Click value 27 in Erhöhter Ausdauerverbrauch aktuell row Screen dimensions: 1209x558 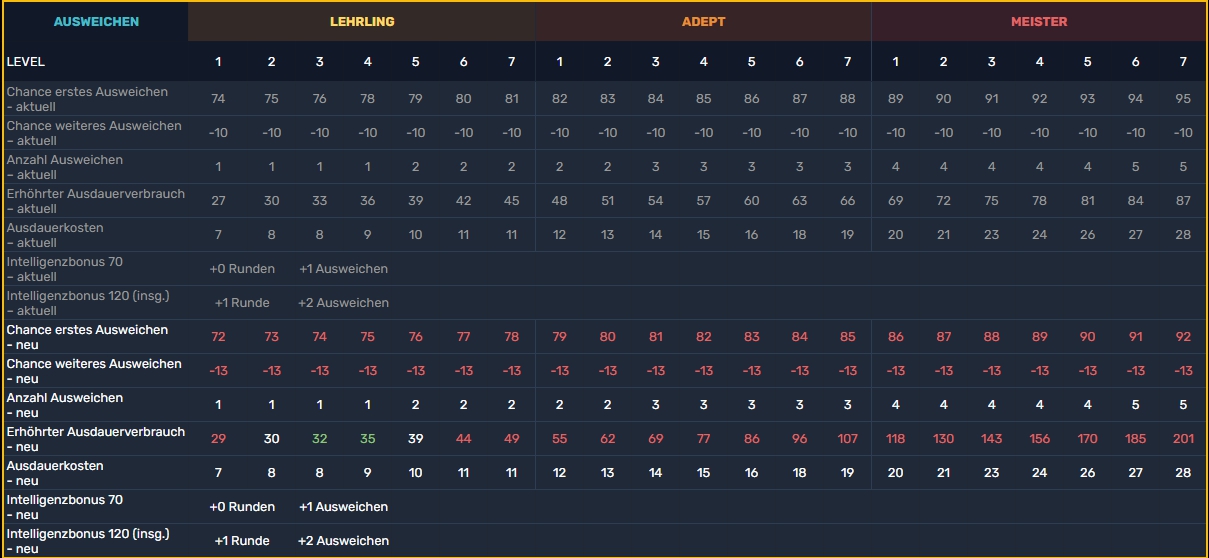pyautogui.click(x=218, y=200)
